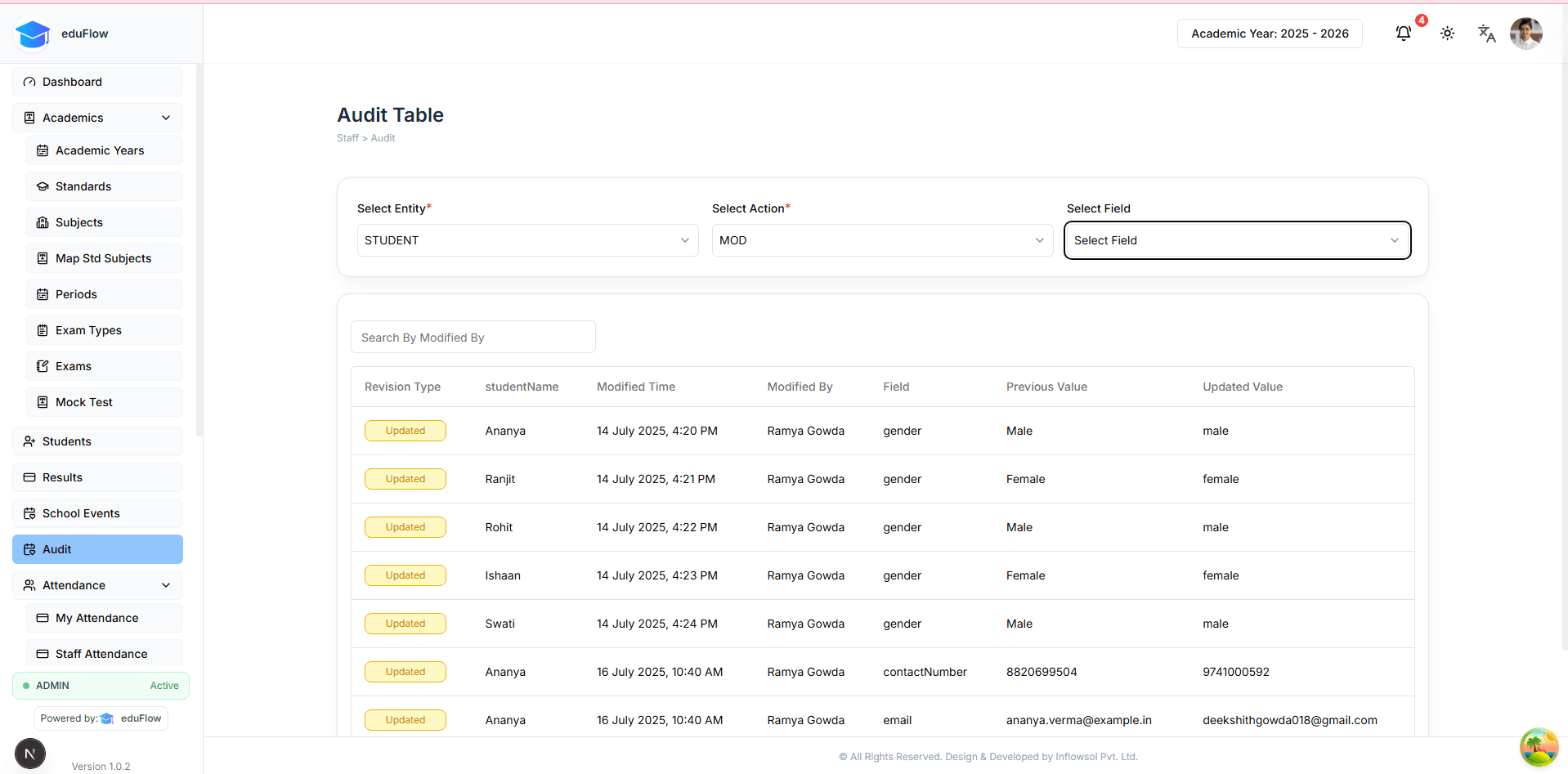Open the notifications bell icon
Viewport: 1568px width, 774px height.
(x=1403, y=34)
